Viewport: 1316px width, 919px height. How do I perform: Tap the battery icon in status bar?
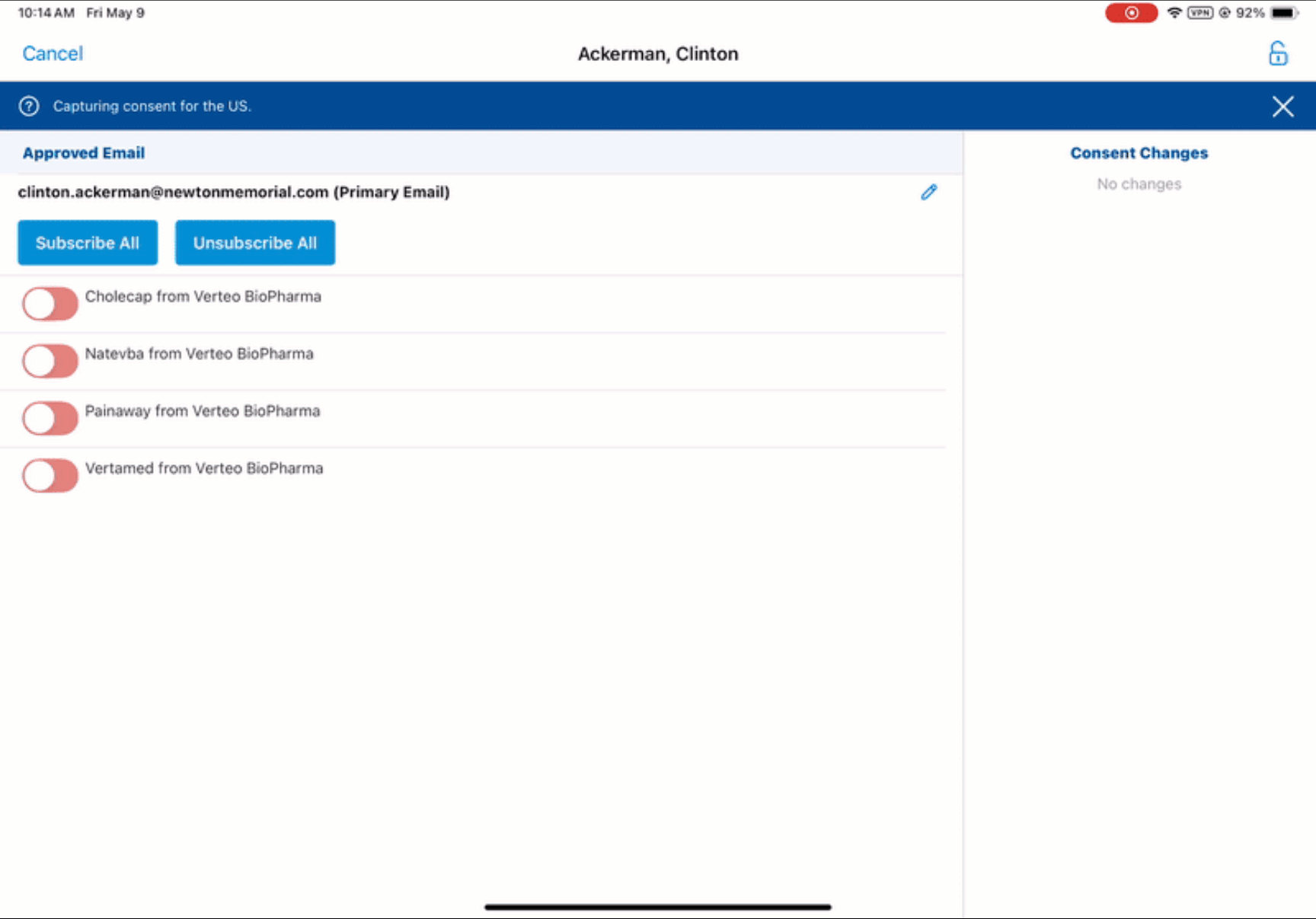click(1283, 13)
